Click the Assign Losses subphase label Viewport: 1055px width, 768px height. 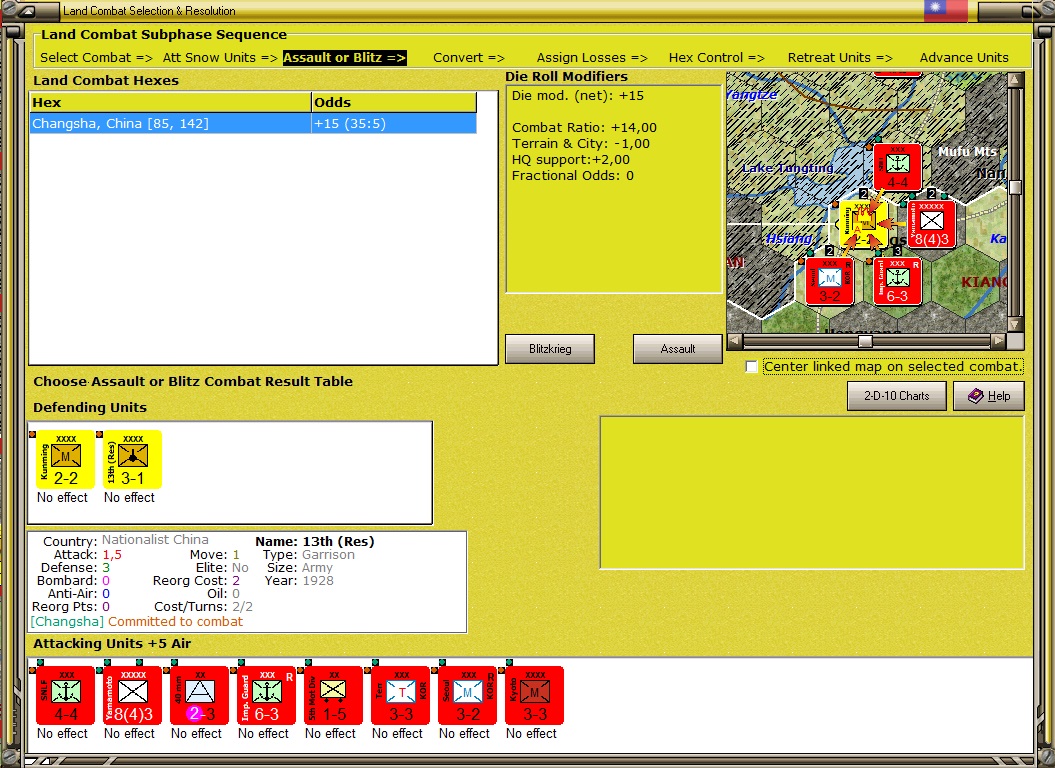[x=592, y=58]
